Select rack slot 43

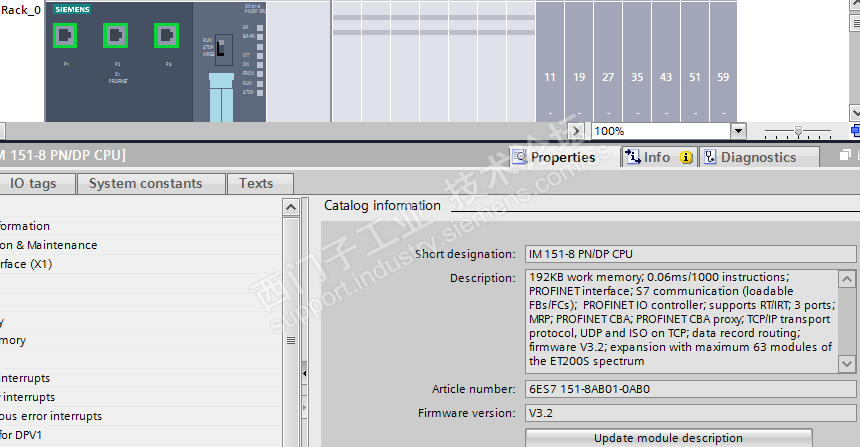pyautogui.click(x=666, y=61)
